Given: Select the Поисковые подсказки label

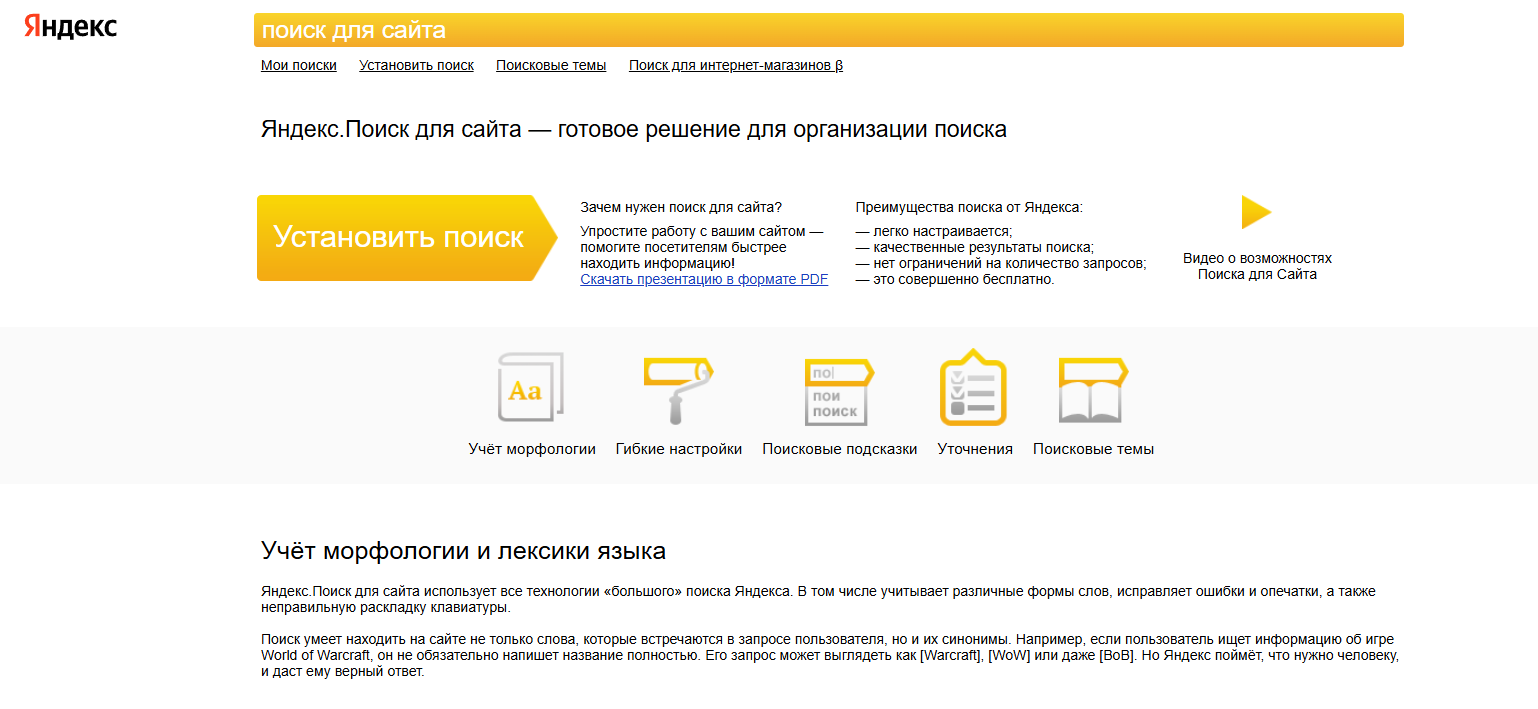Looking at the screenshot, I should [840, 449].
